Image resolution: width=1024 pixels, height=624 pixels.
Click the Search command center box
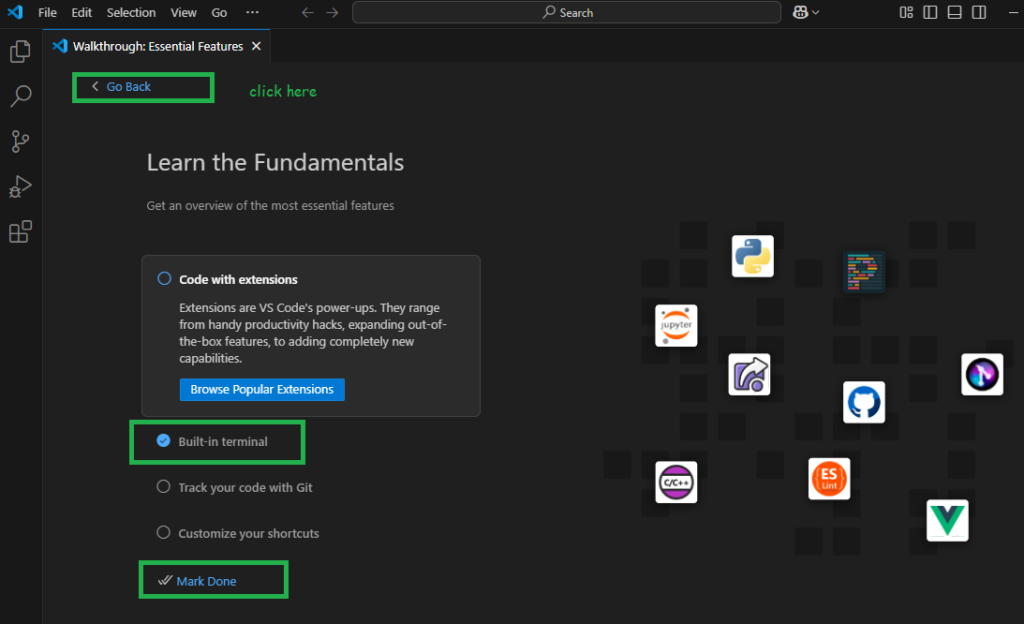(566, 13)
